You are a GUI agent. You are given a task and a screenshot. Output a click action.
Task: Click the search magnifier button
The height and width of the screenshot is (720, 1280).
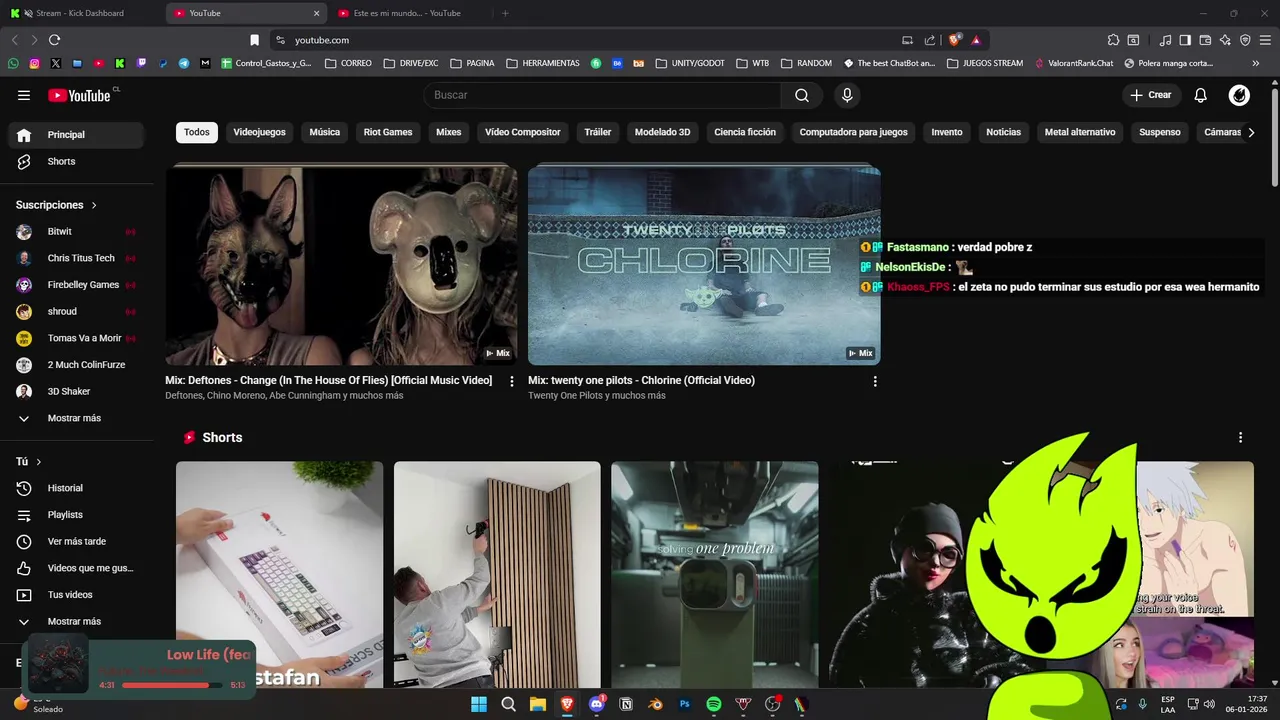(x=802, y=95)
